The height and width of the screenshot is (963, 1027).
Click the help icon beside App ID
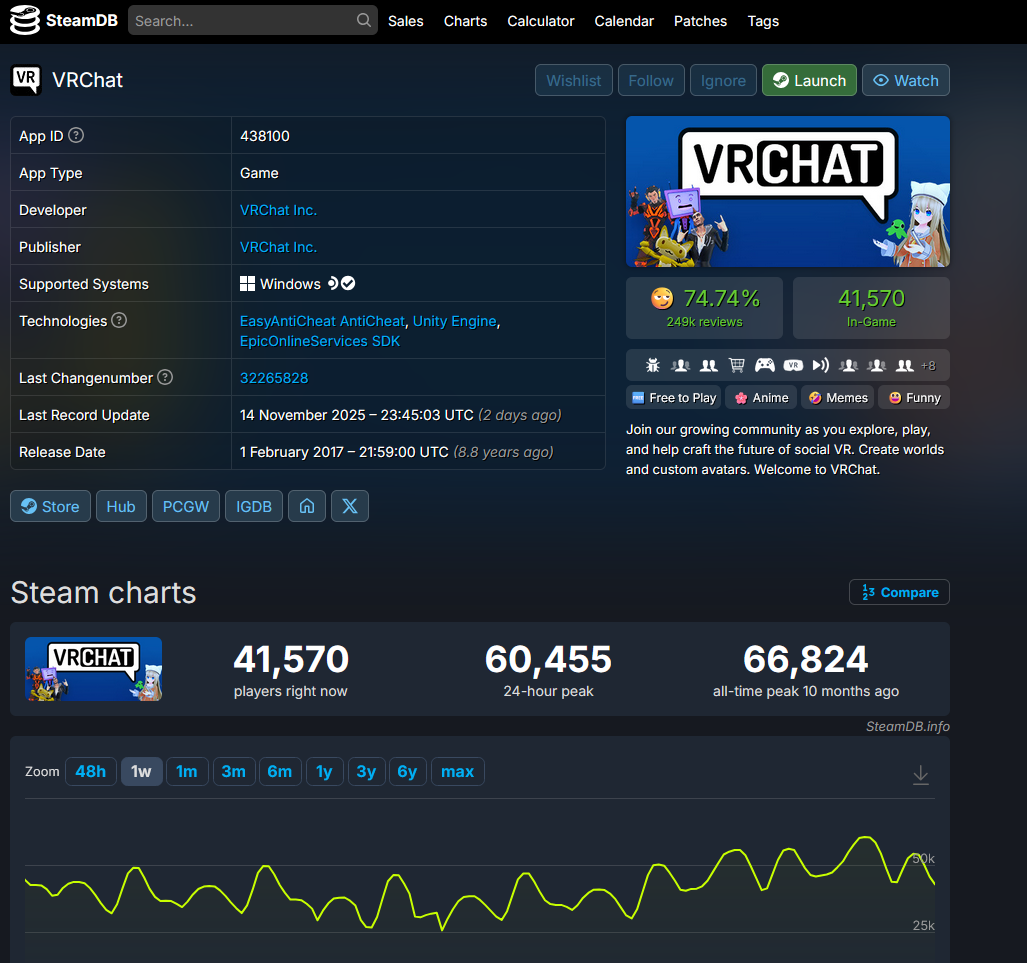click(x=76, y=136)
